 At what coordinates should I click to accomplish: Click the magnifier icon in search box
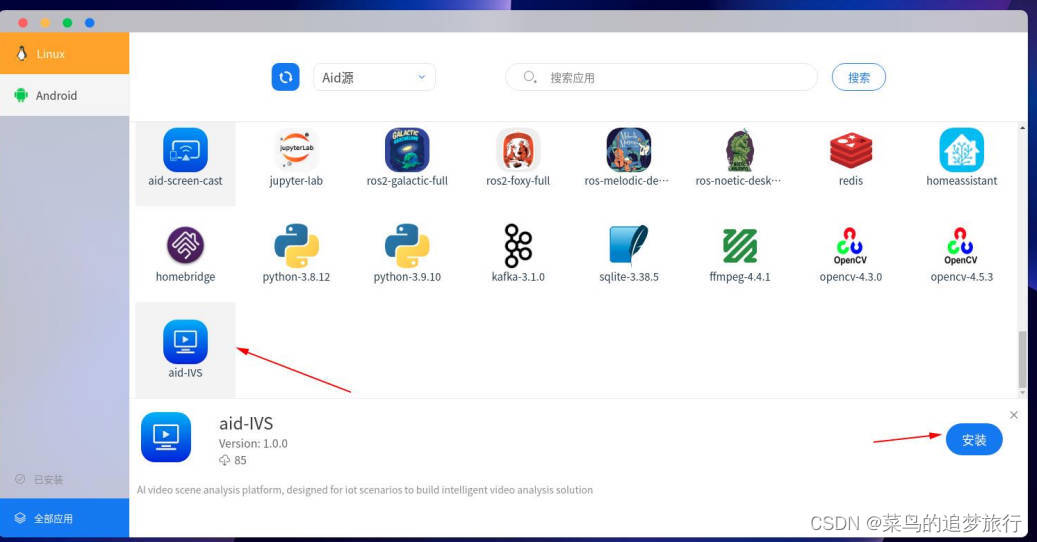click(530, 77)
